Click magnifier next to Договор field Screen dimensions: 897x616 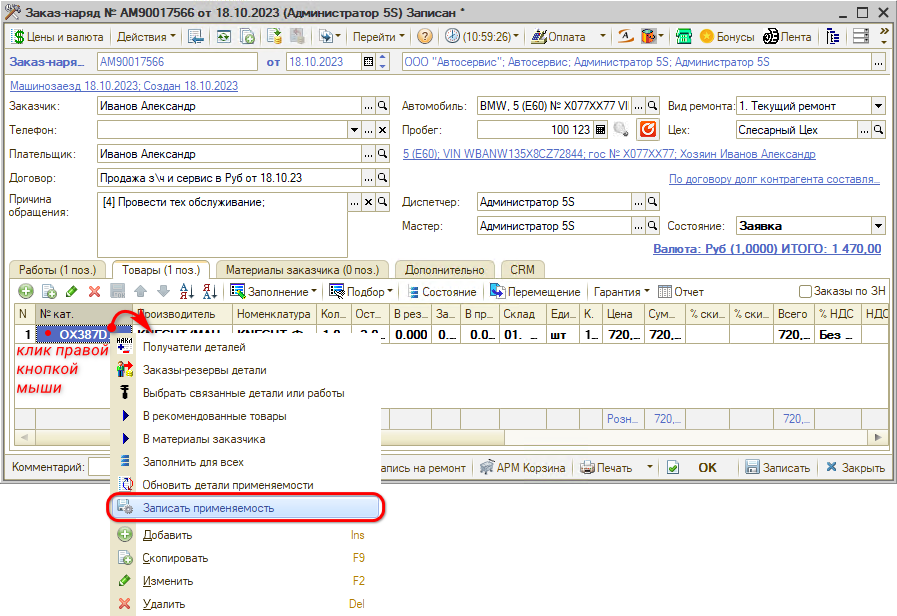pos(383,178)
